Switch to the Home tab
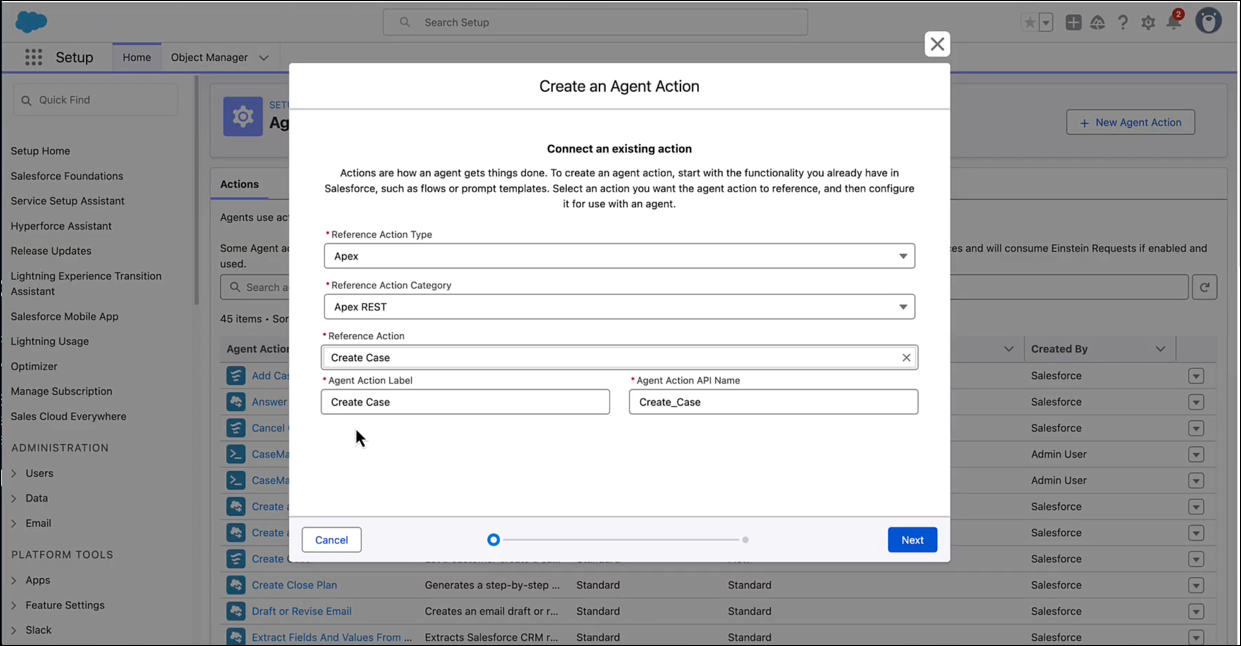The width and height of the screenshot is (1241, 646). point(137,58)
